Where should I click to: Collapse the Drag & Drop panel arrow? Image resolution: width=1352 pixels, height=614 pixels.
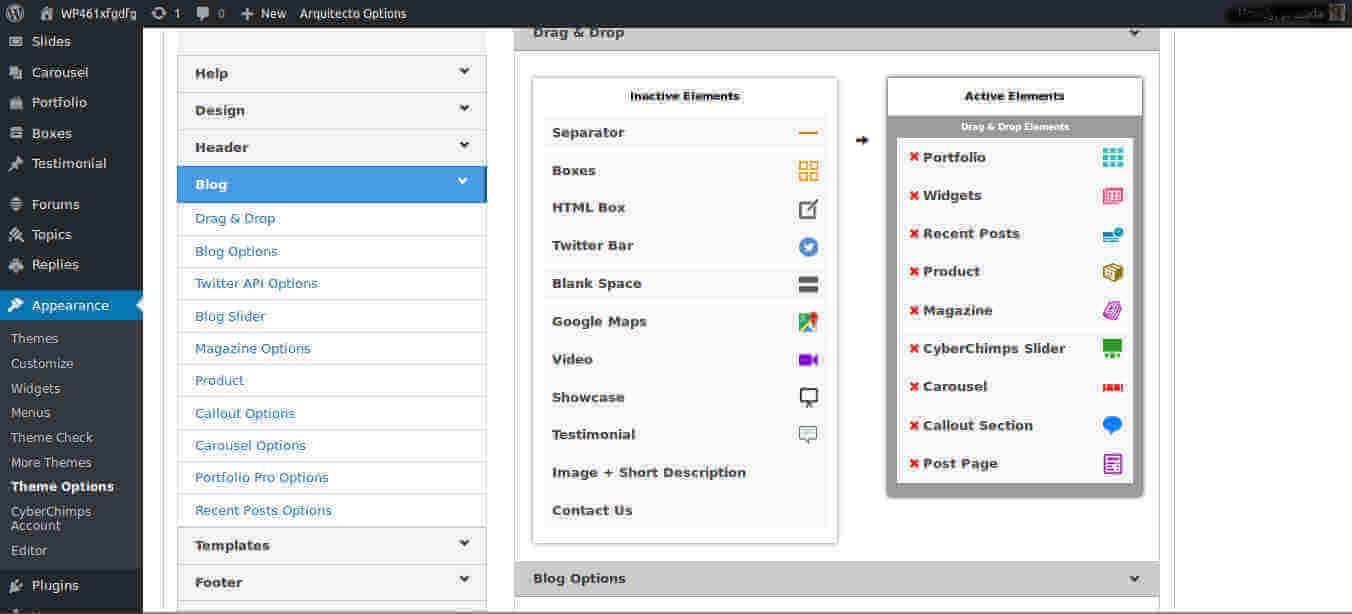click(1134, 33)
